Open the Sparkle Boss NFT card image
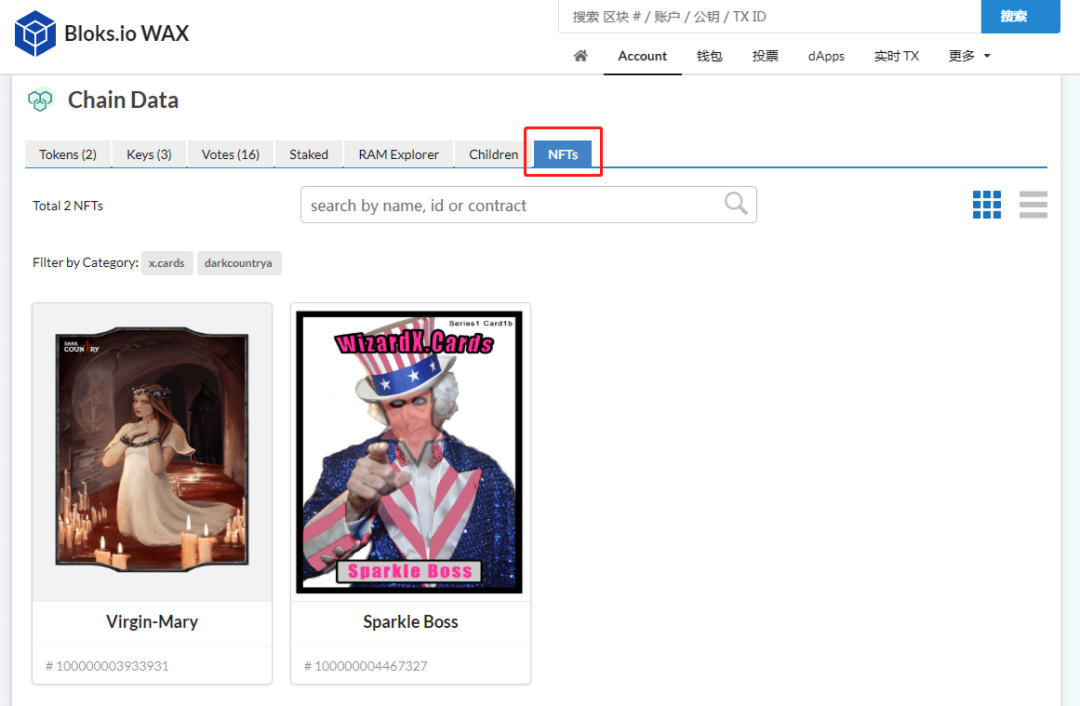 click(x=410, y=452)
